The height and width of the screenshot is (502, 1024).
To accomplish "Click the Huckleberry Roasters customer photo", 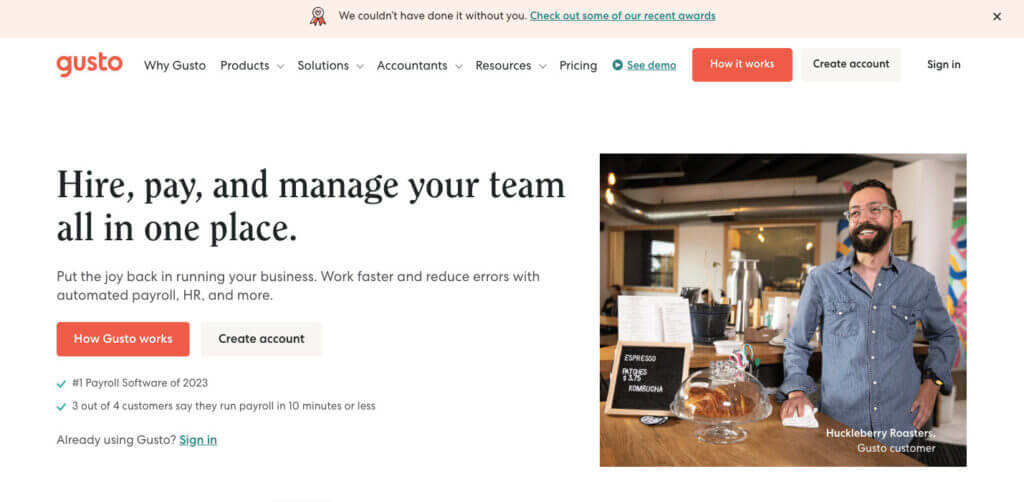I will (782, 309).
